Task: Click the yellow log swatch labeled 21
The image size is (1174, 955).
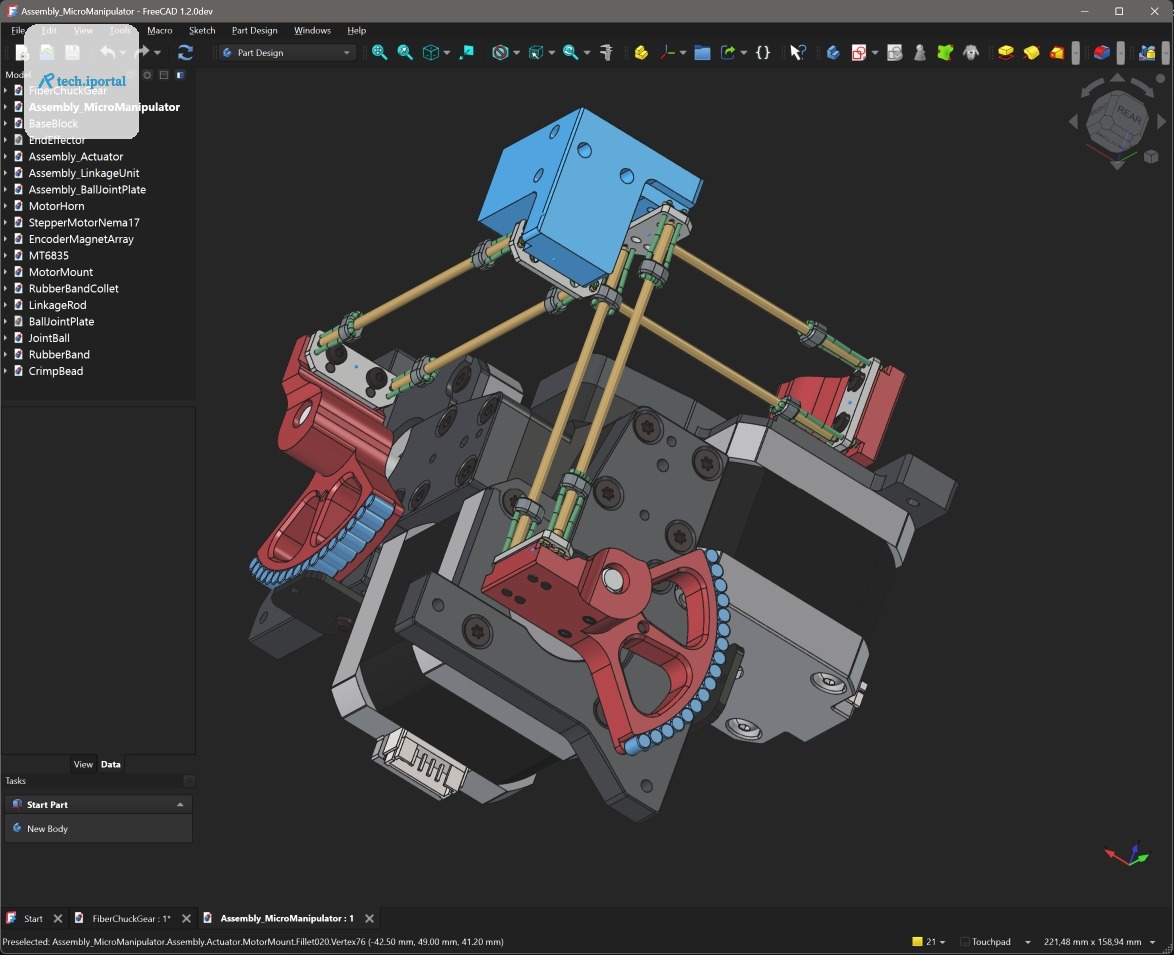Action: pyautogui.click(x=917, y=942)
